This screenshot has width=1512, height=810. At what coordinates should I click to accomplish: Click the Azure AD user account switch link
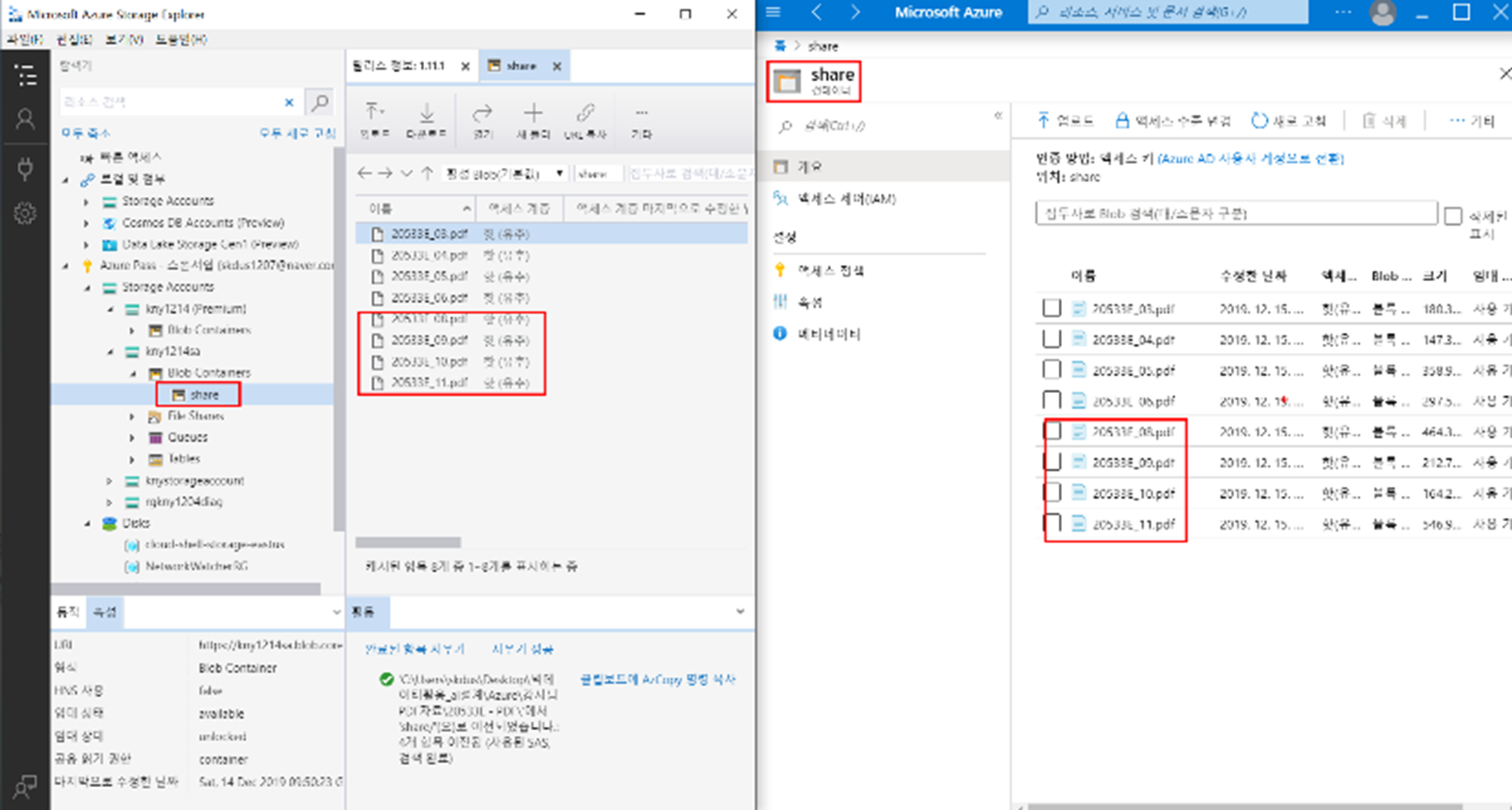tap(1250, 158)
